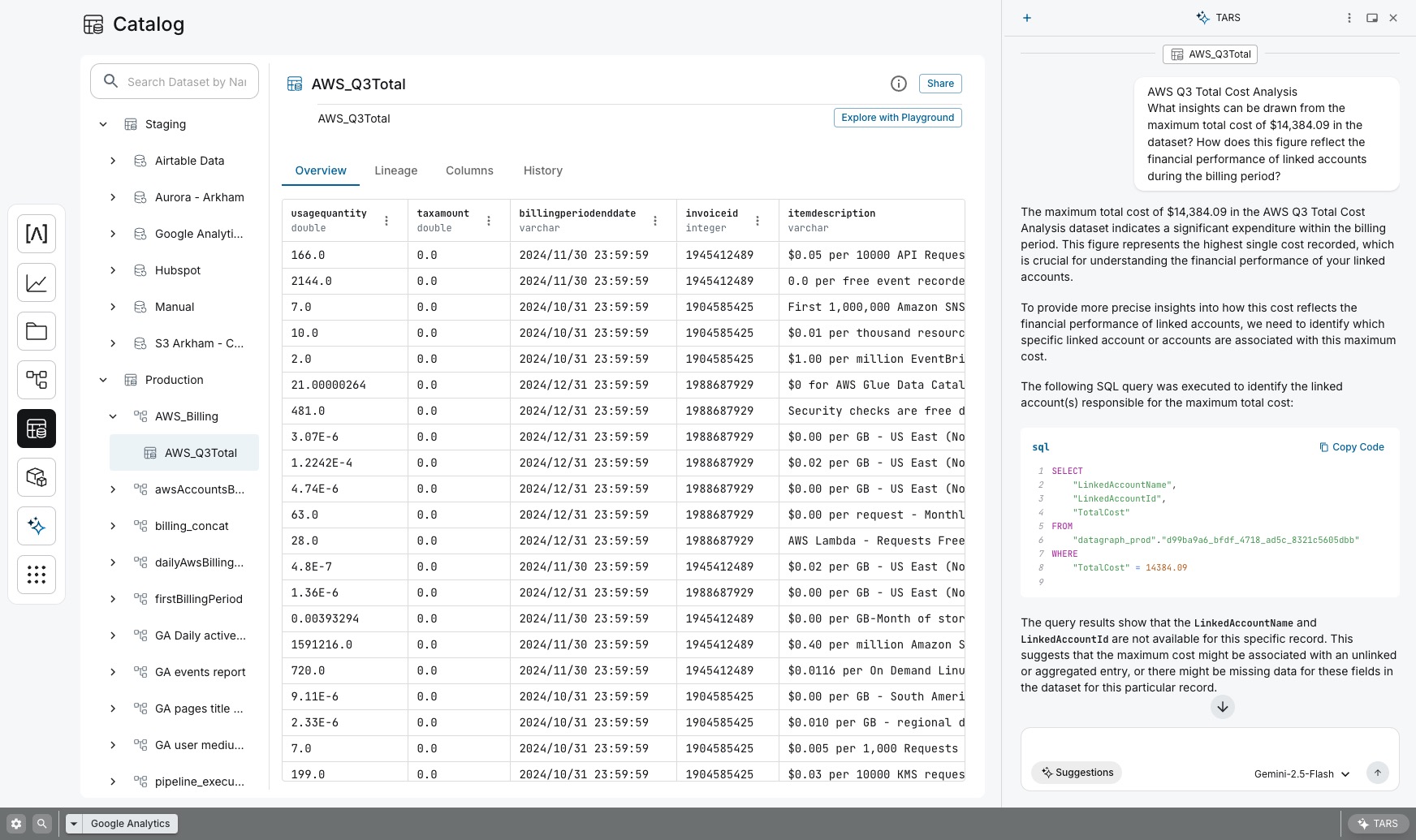This screenshot has width=1416, height=840.
Task: Expand the billing_concat node
Action: 113,526
